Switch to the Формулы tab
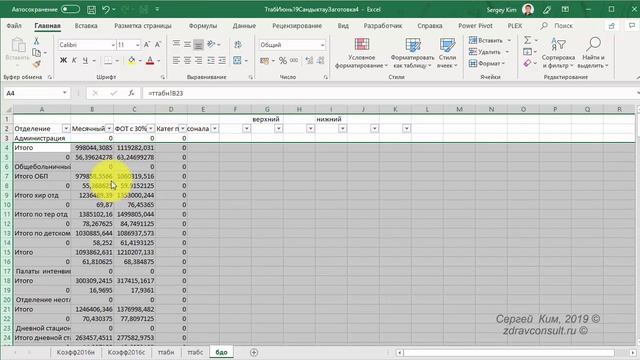The image size is (640, 360). point(203,26)
